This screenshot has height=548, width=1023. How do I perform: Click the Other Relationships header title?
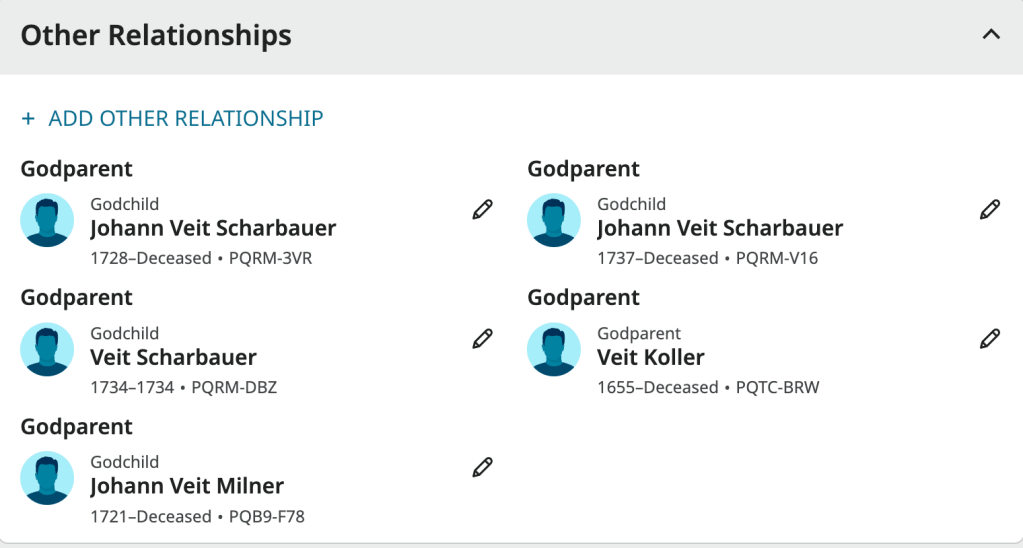pyautogui.click(x=156, y=36)
